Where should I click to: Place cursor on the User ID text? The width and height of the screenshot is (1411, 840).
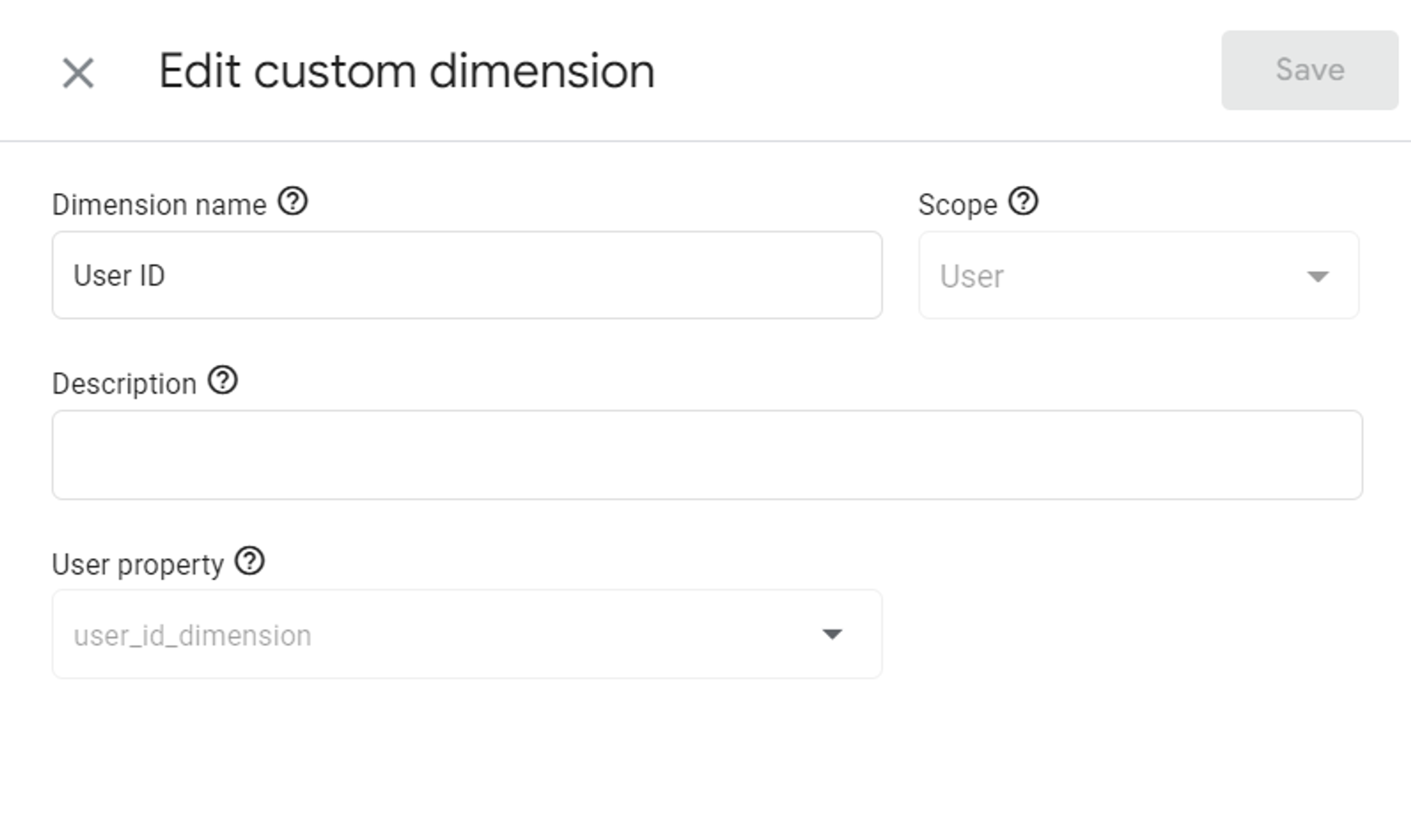(x=119, y=276)
